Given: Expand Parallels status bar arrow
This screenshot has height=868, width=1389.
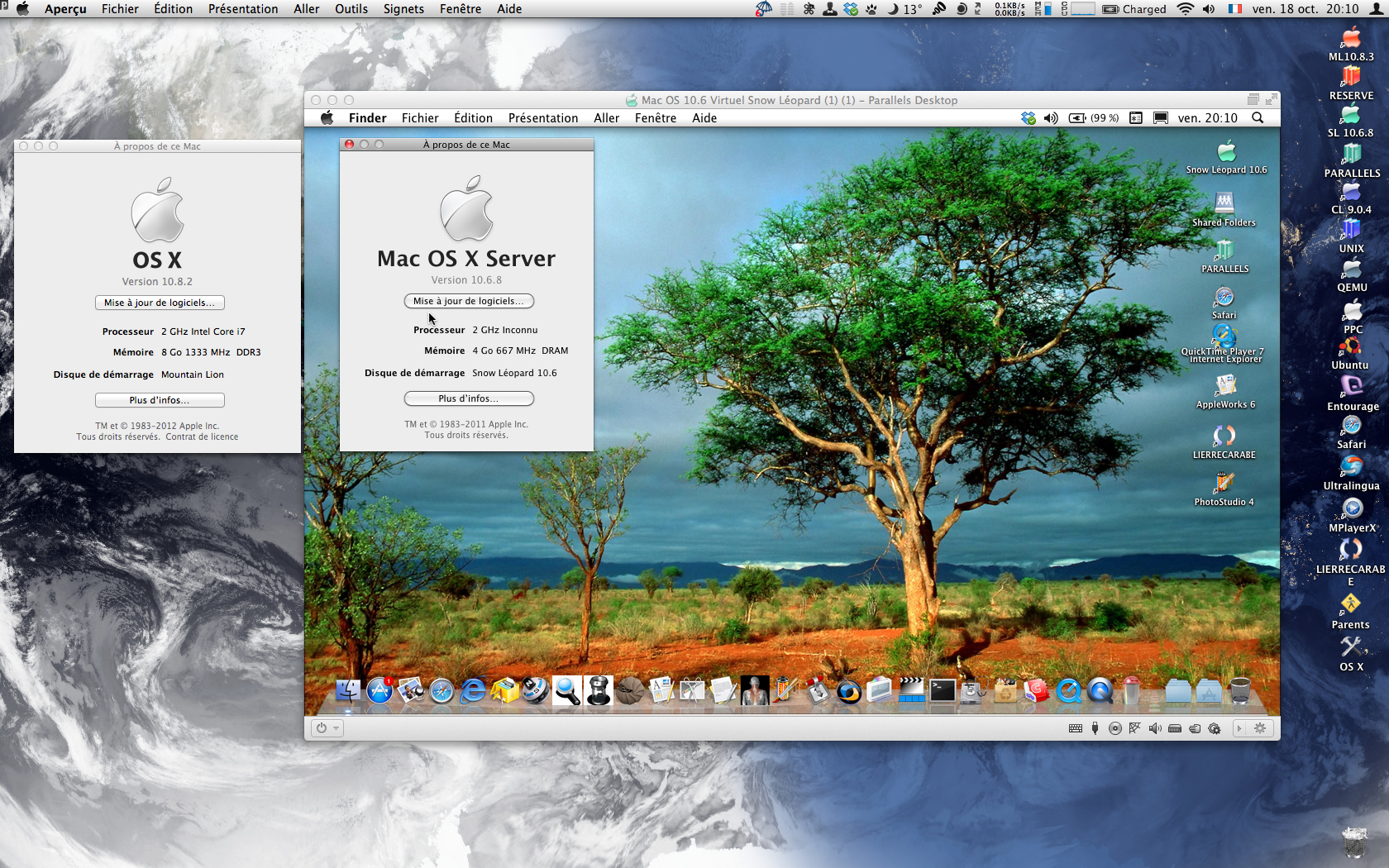Looking at the screenshot, I should pos(1239,728).
